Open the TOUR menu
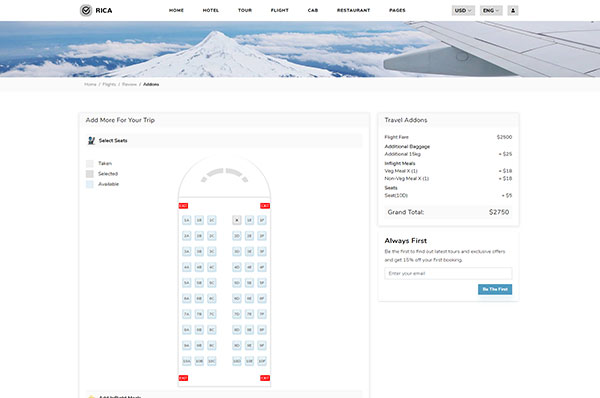The width and height of the screenshot is (600, 398). (245, 10)
